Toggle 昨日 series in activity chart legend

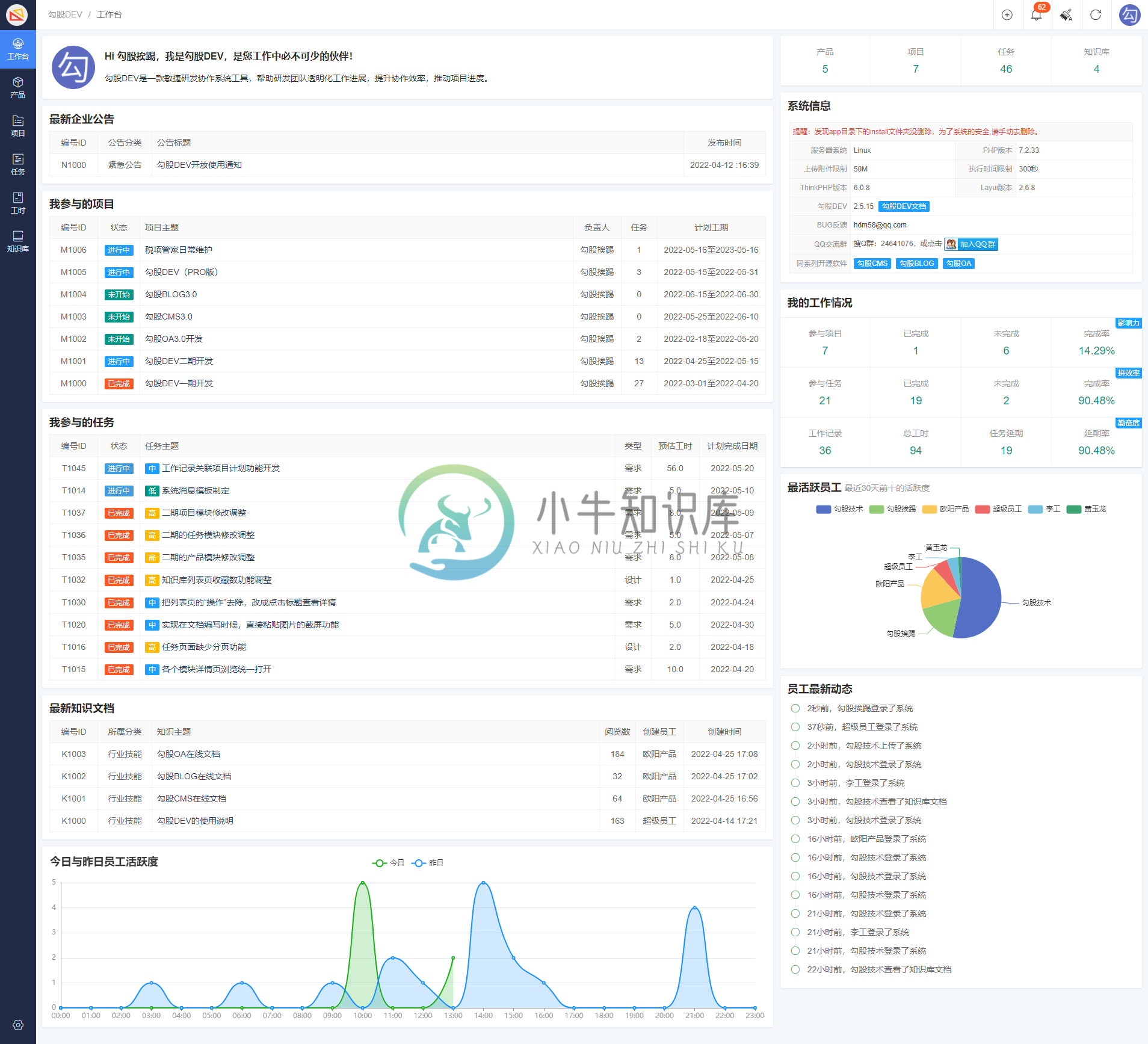[427, 863]
